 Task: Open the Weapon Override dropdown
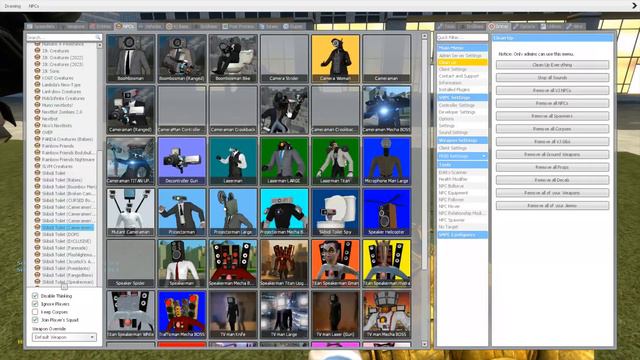[64, 337]
